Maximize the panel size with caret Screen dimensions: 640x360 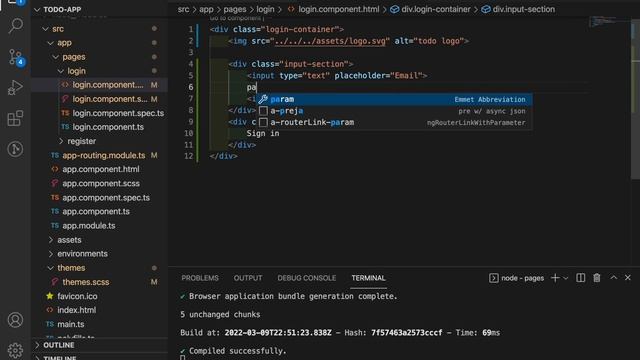click(x=613, y=278)
